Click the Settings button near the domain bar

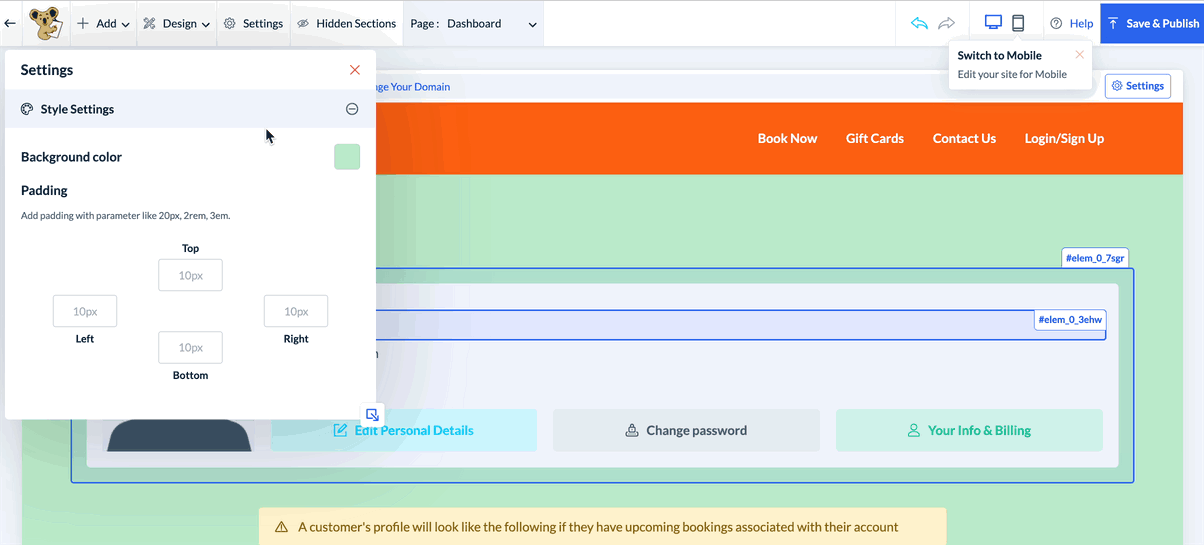[x=1138, y=86]
